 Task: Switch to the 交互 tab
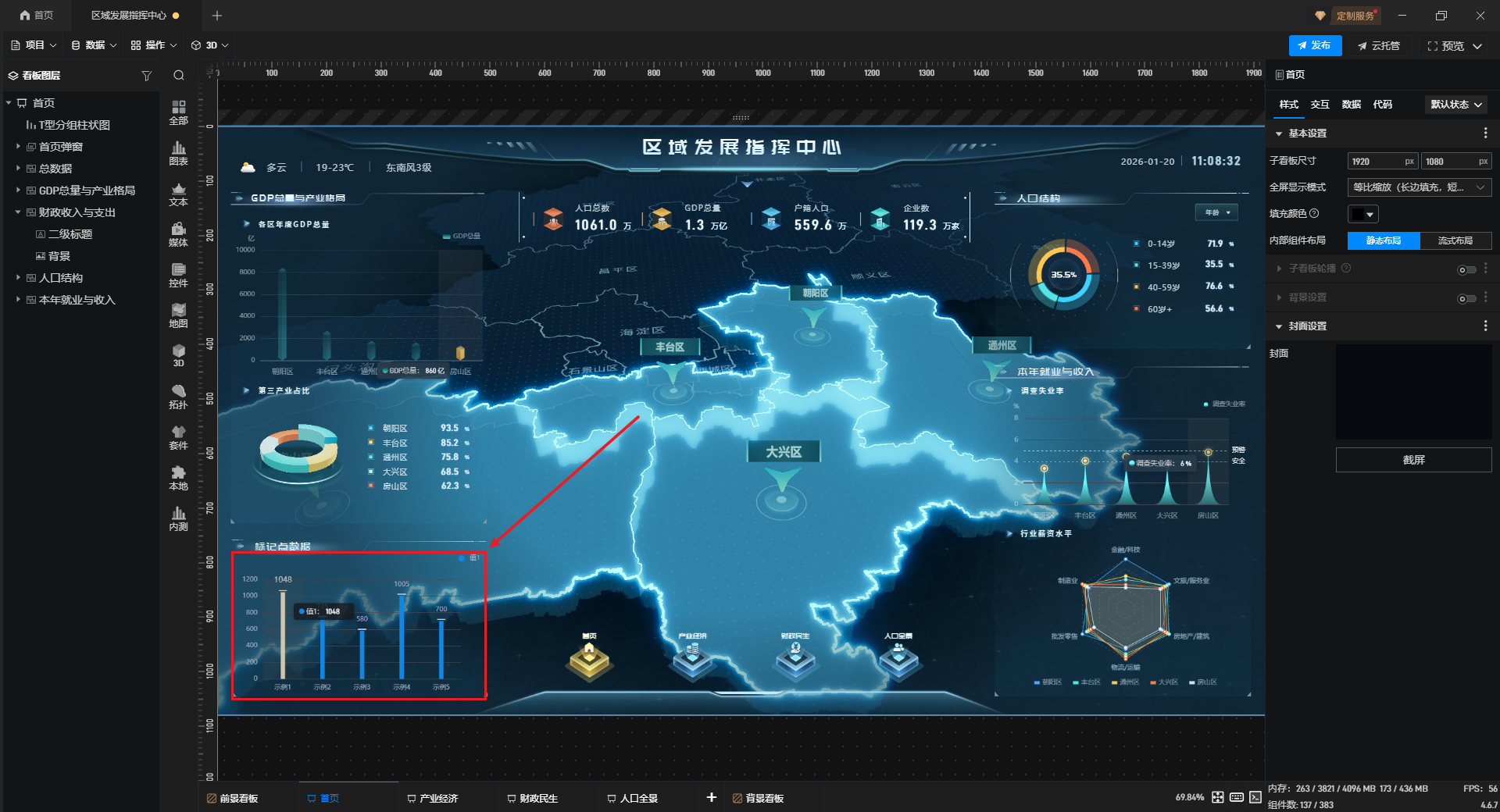[x=1320, y=105]
